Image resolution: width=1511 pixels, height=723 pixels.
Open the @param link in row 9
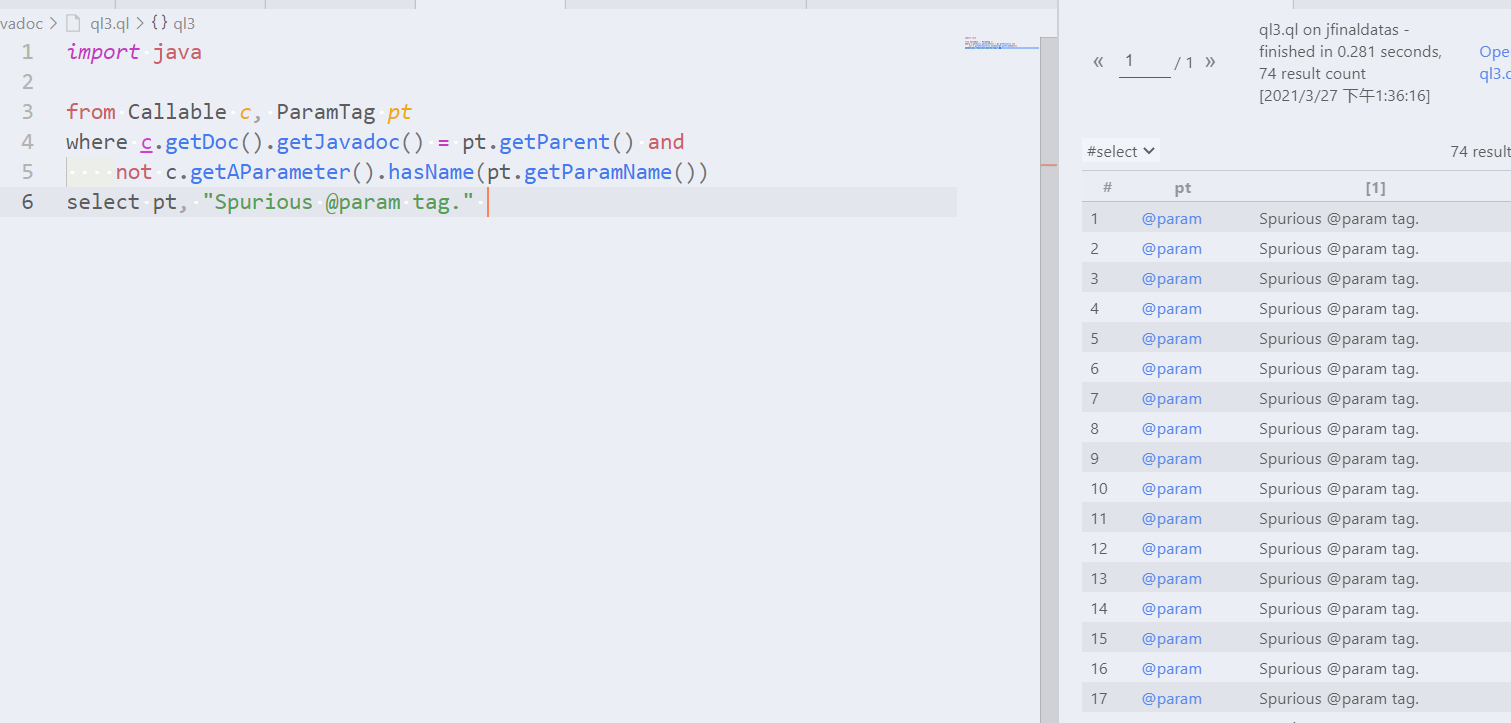1172,459
